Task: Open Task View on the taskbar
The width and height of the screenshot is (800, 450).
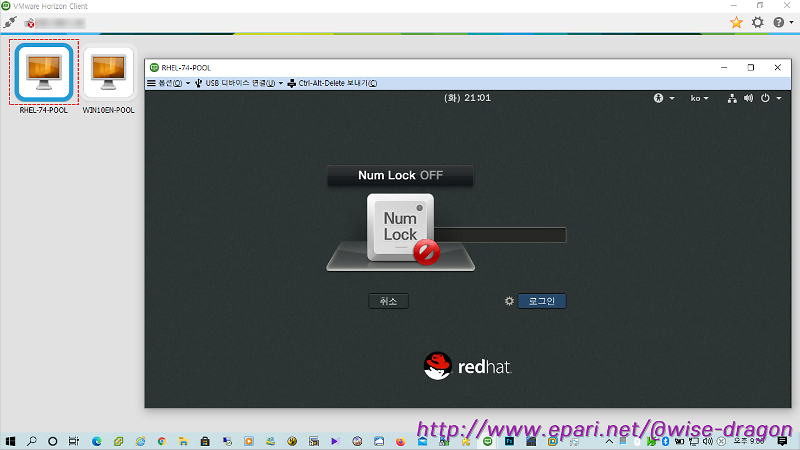Action: pos(73,441)
